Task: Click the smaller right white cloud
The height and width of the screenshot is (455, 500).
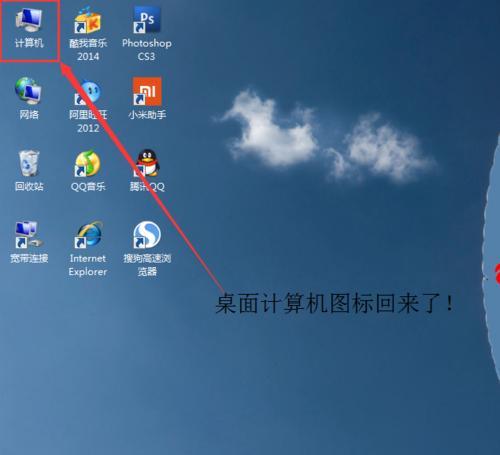Action: [383, 150]
